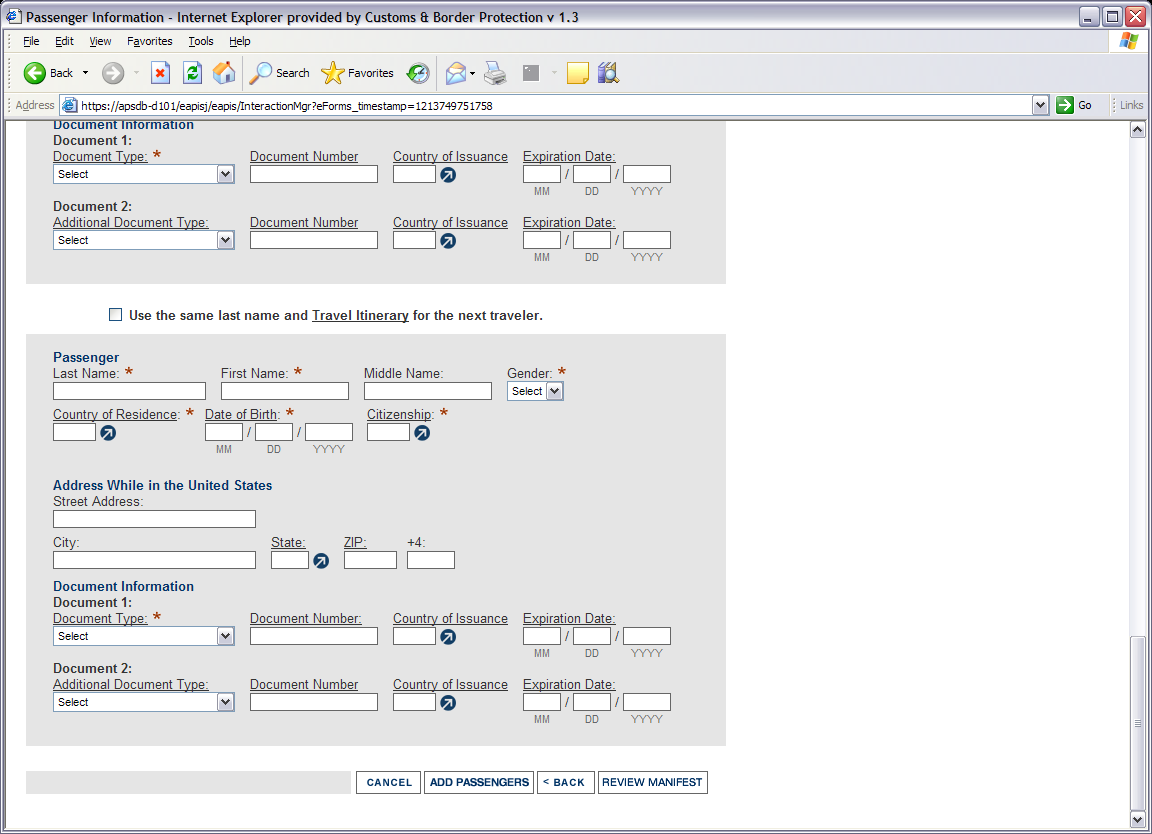The height and width of the screenshot is (834, 1152).
Task: Click the Print printer icon
Action: click(x=495, y=73)
